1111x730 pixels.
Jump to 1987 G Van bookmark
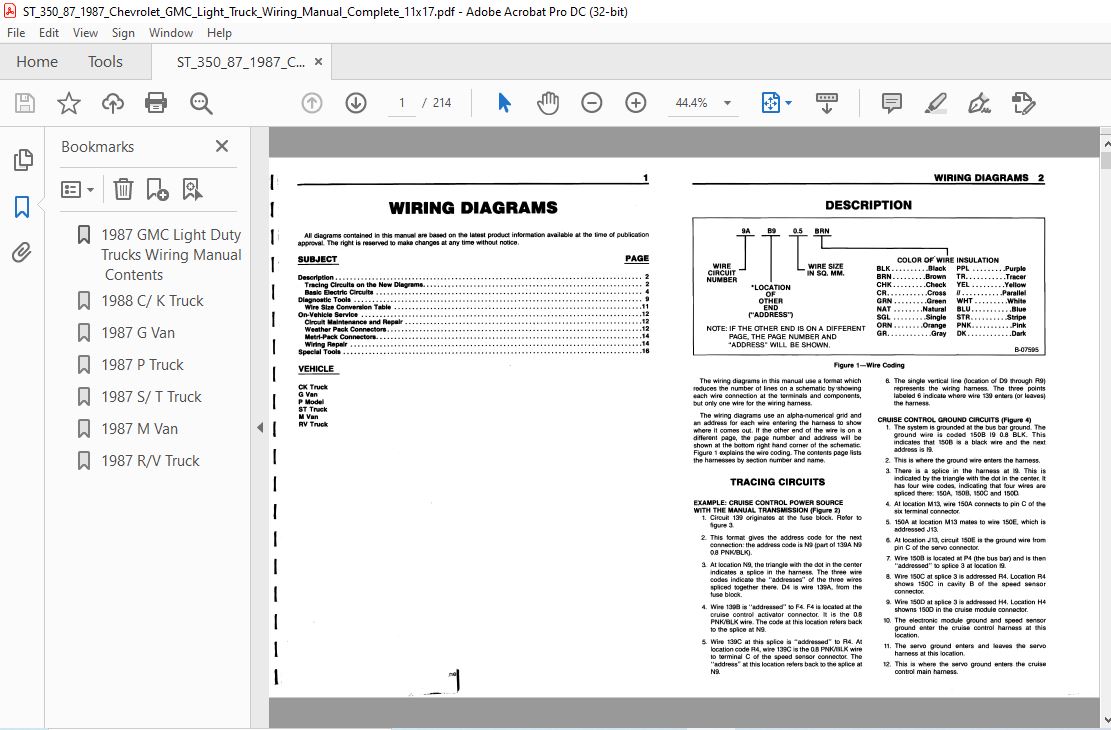[137, 332]
